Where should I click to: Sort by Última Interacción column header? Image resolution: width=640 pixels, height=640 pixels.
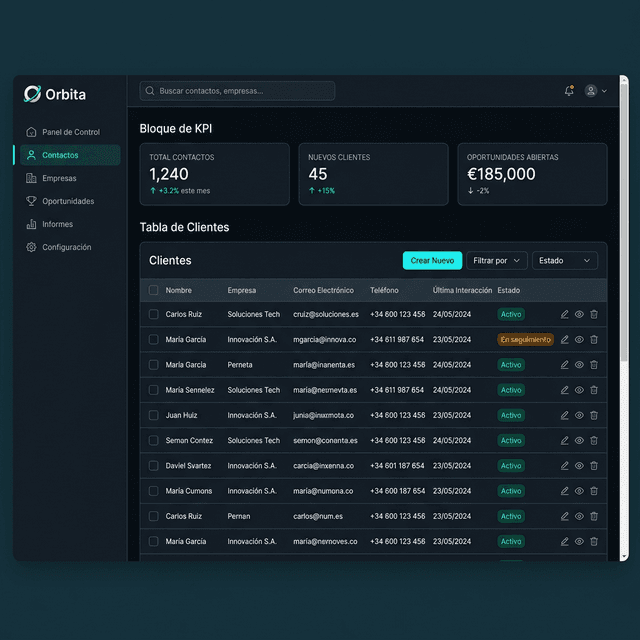(462, 290)
